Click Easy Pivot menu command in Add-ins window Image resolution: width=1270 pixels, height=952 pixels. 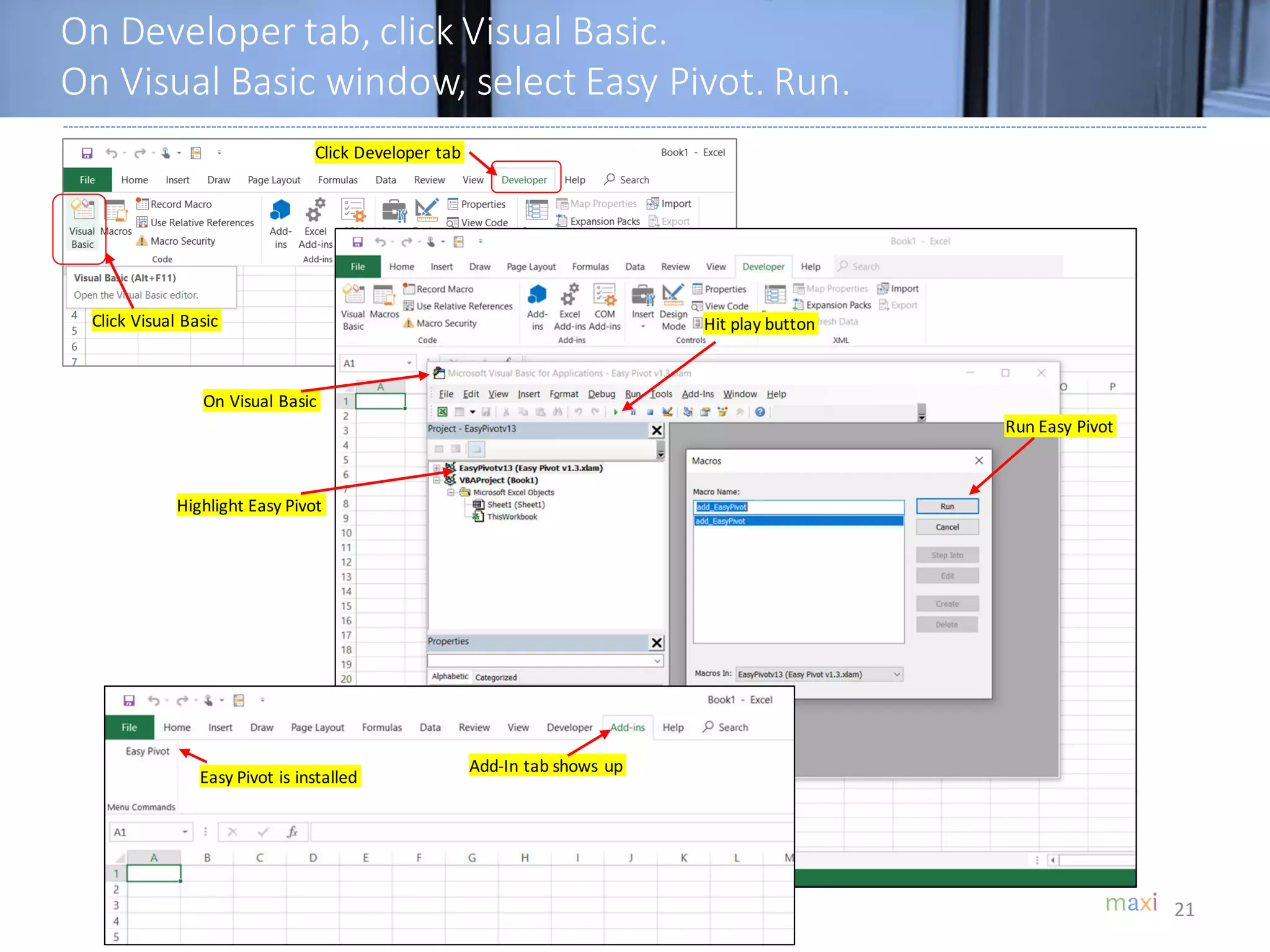click(148, 751)
